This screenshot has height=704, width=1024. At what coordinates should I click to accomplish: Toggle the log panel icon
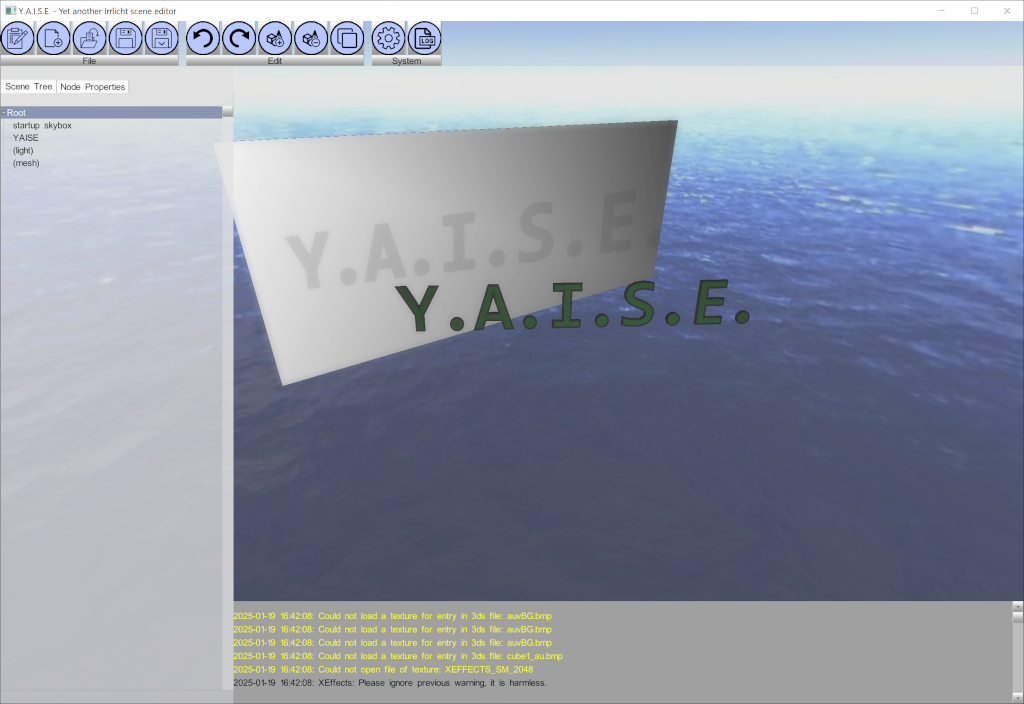click(424, 39)
